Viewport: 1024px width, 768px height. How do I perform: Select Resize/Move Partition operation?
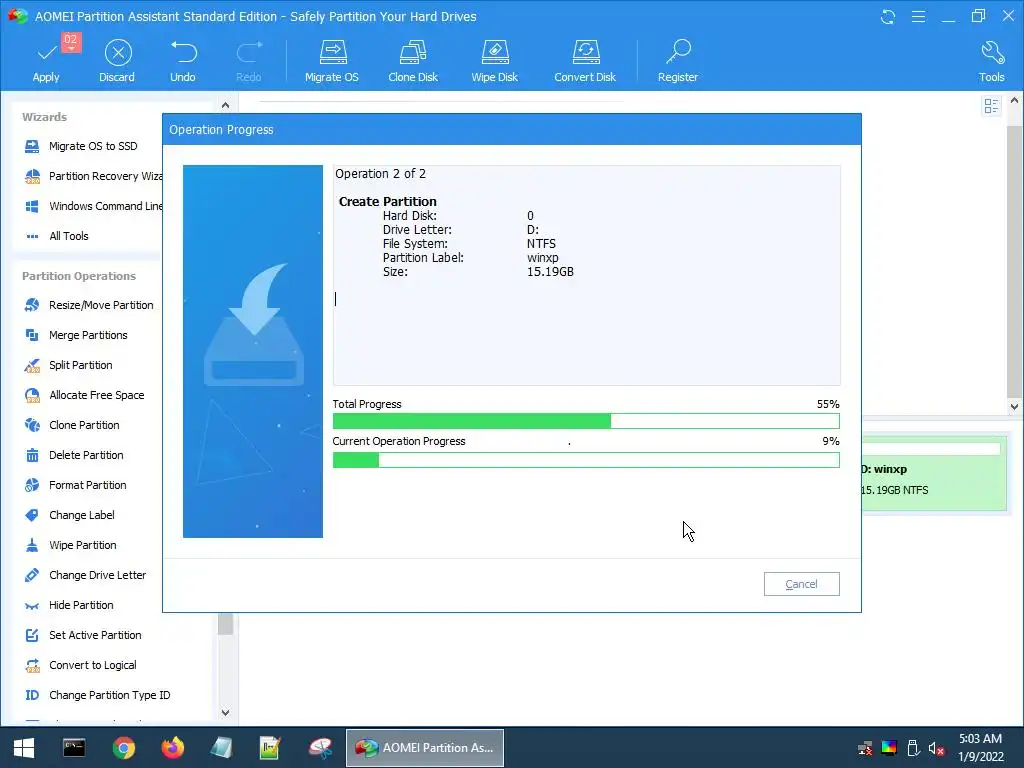pos(89,305)
